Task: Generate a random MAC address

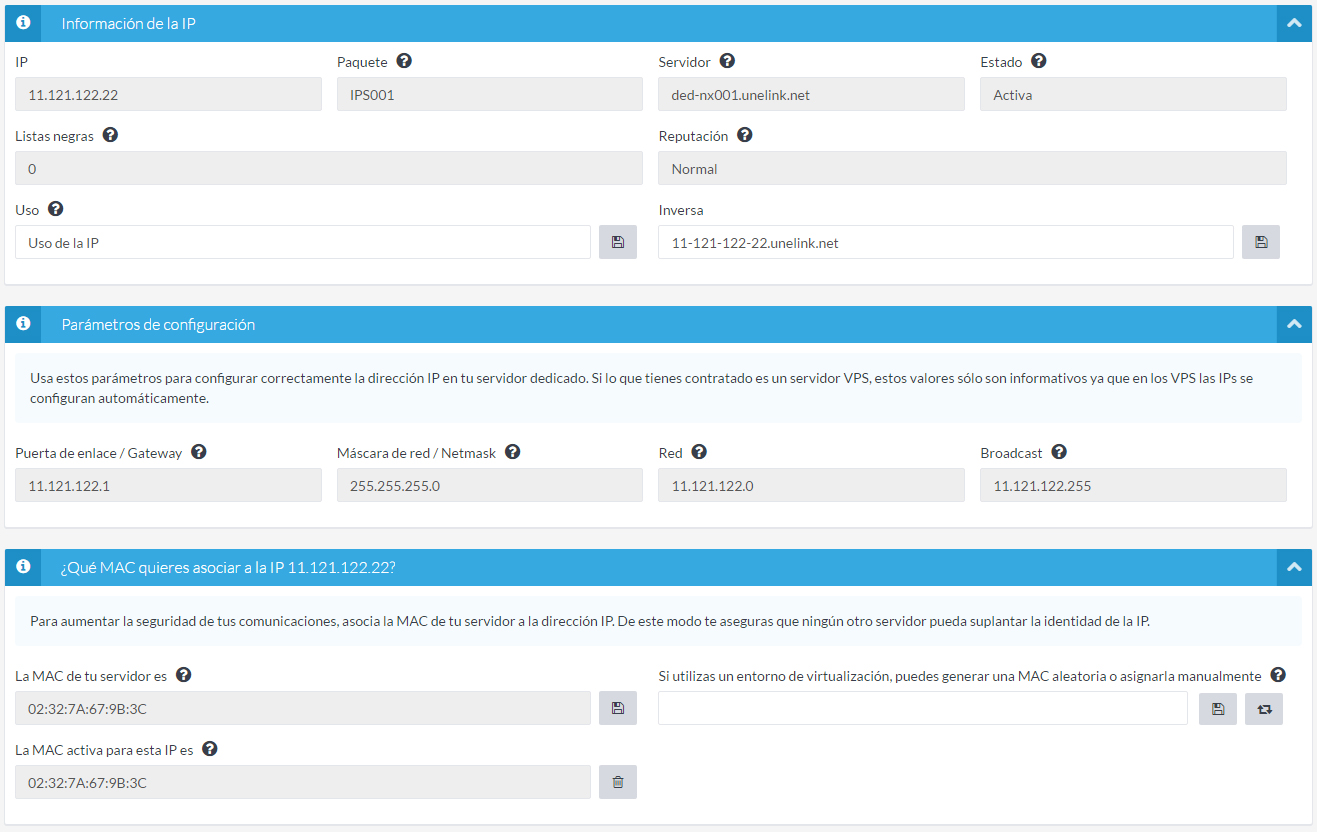Action: click(1263, 708)
